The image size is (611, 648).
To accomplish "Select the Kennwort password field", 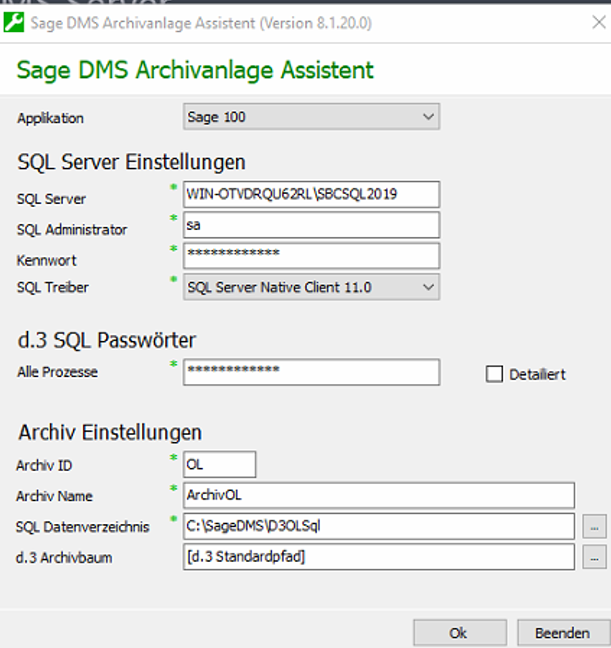I will [x=311, y=256].
